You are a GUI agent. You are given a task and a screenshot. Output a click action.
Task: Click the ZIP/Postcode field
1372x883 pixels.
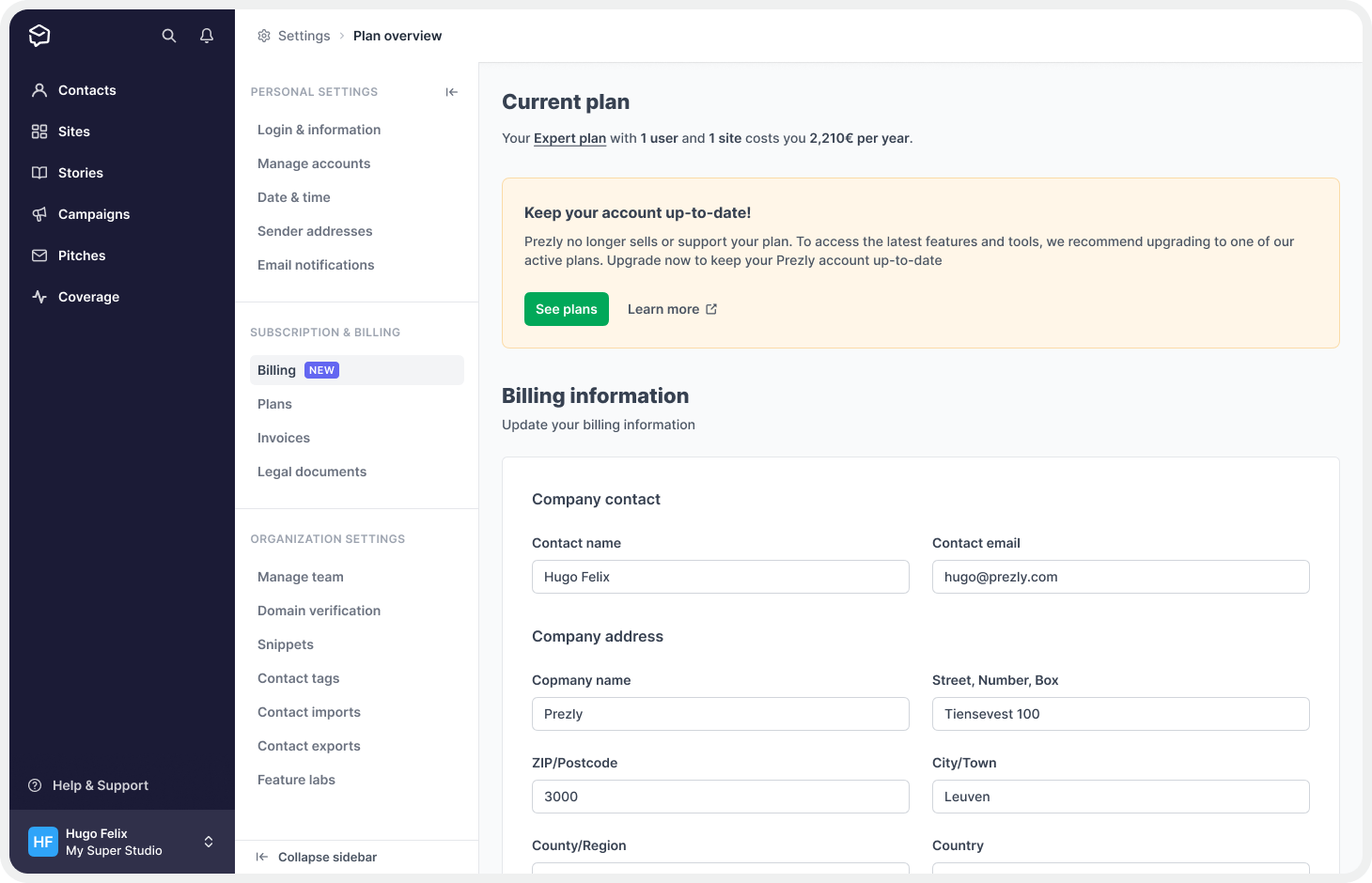point(721,797)
